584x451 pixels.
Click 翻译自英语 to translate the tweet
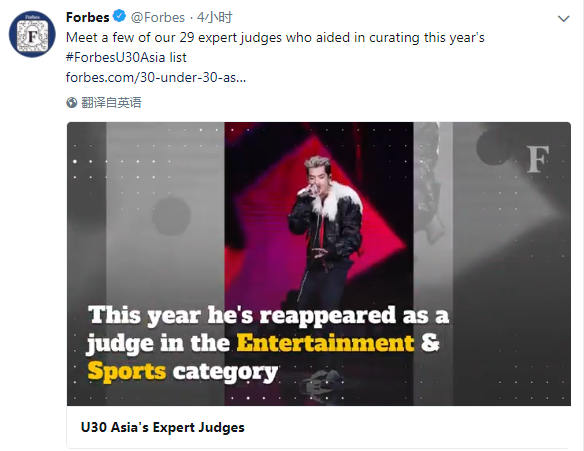pyautogui.click(x=111, y=102)
